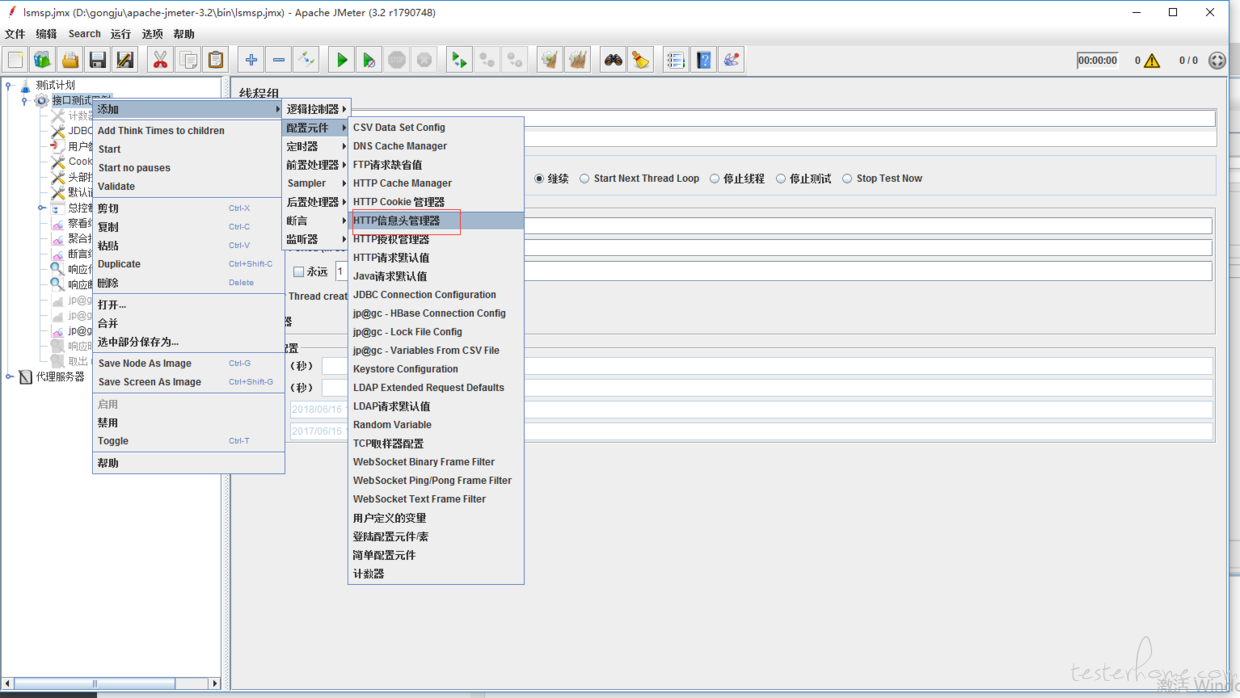Click toolbar Start No Pauses icon

(369, 60)
